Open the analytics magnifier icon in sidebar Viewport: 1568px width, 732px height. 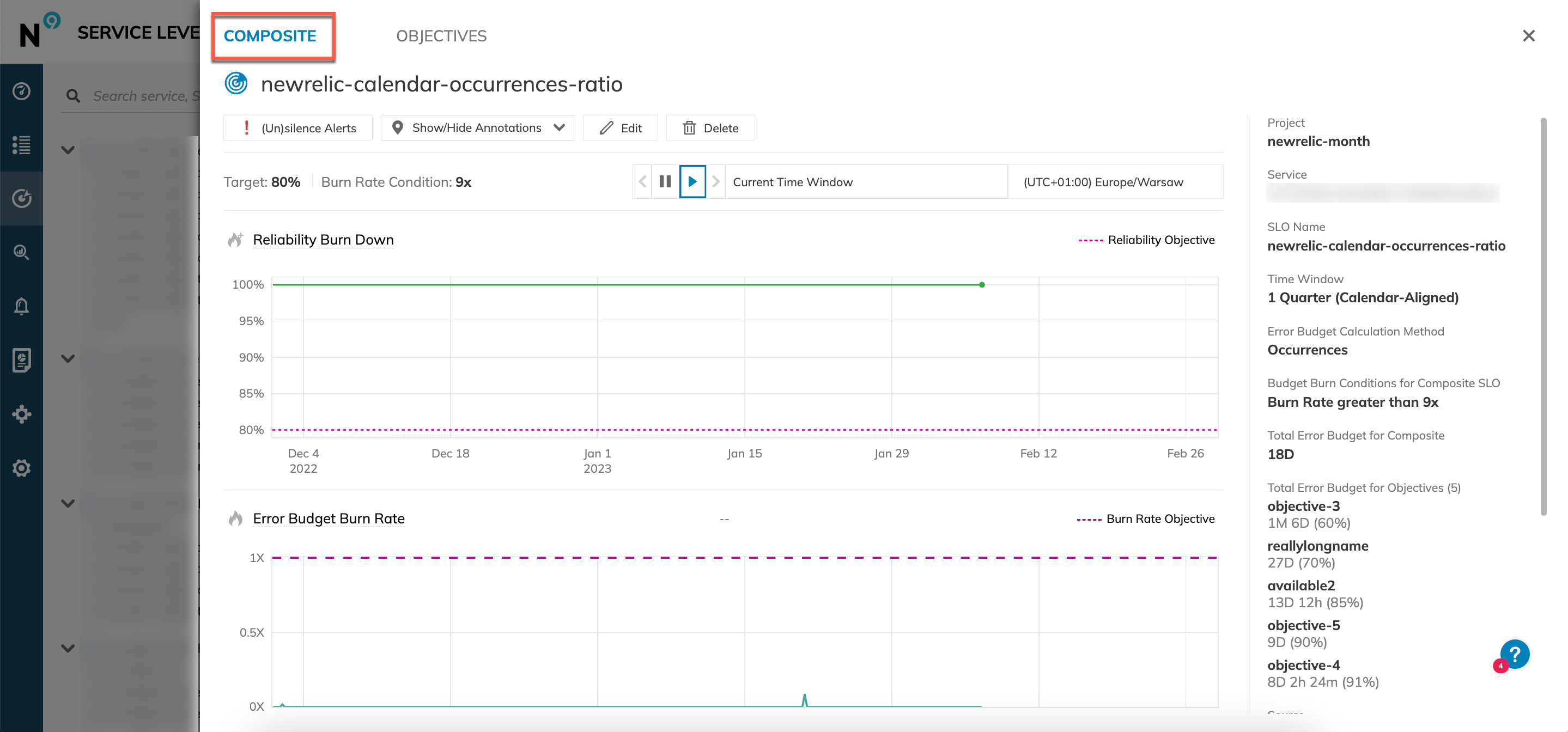[x=21, y=252]
